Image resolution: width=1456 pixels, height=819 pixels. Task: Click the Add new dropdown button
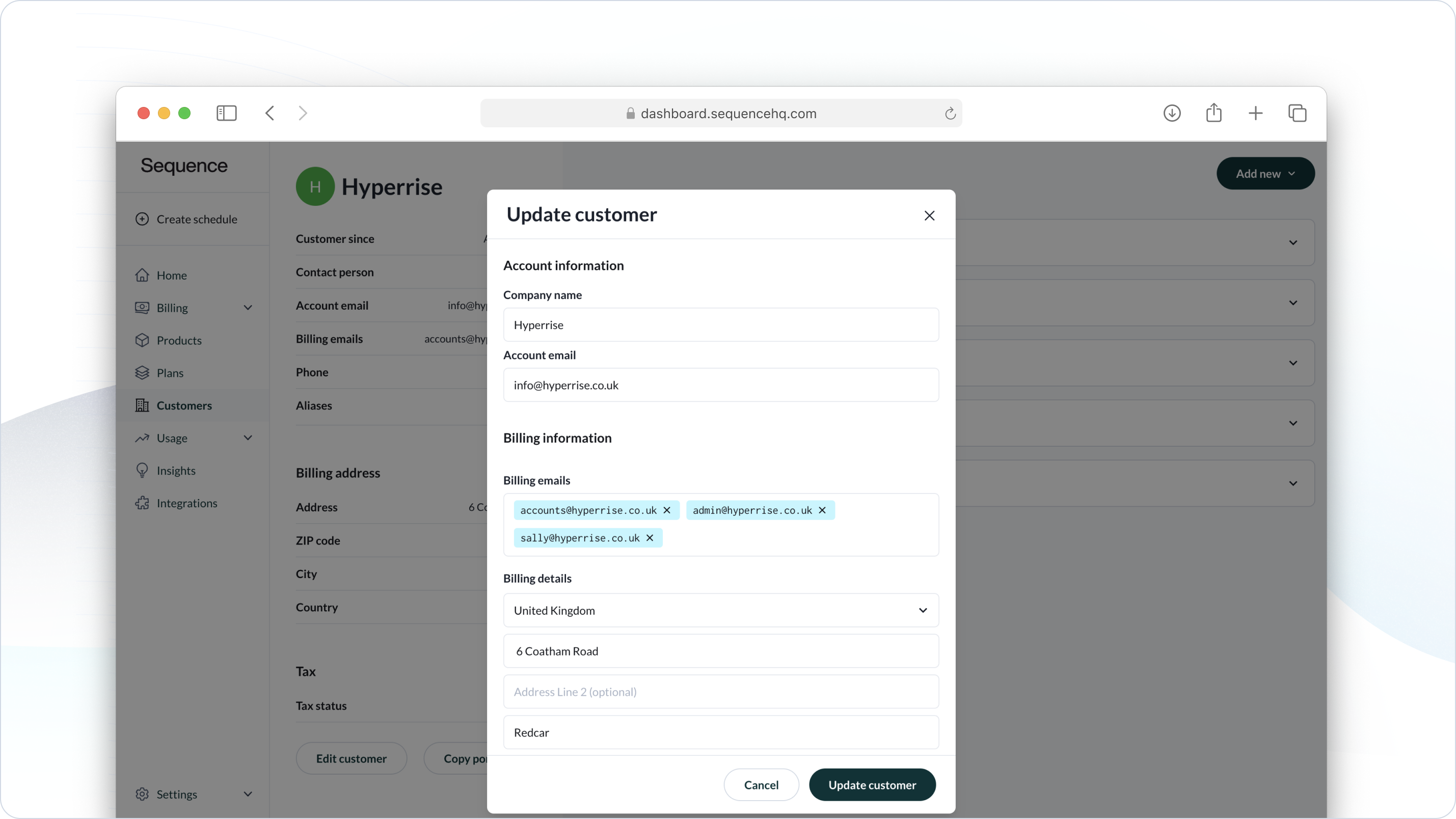pos(1265,173)
